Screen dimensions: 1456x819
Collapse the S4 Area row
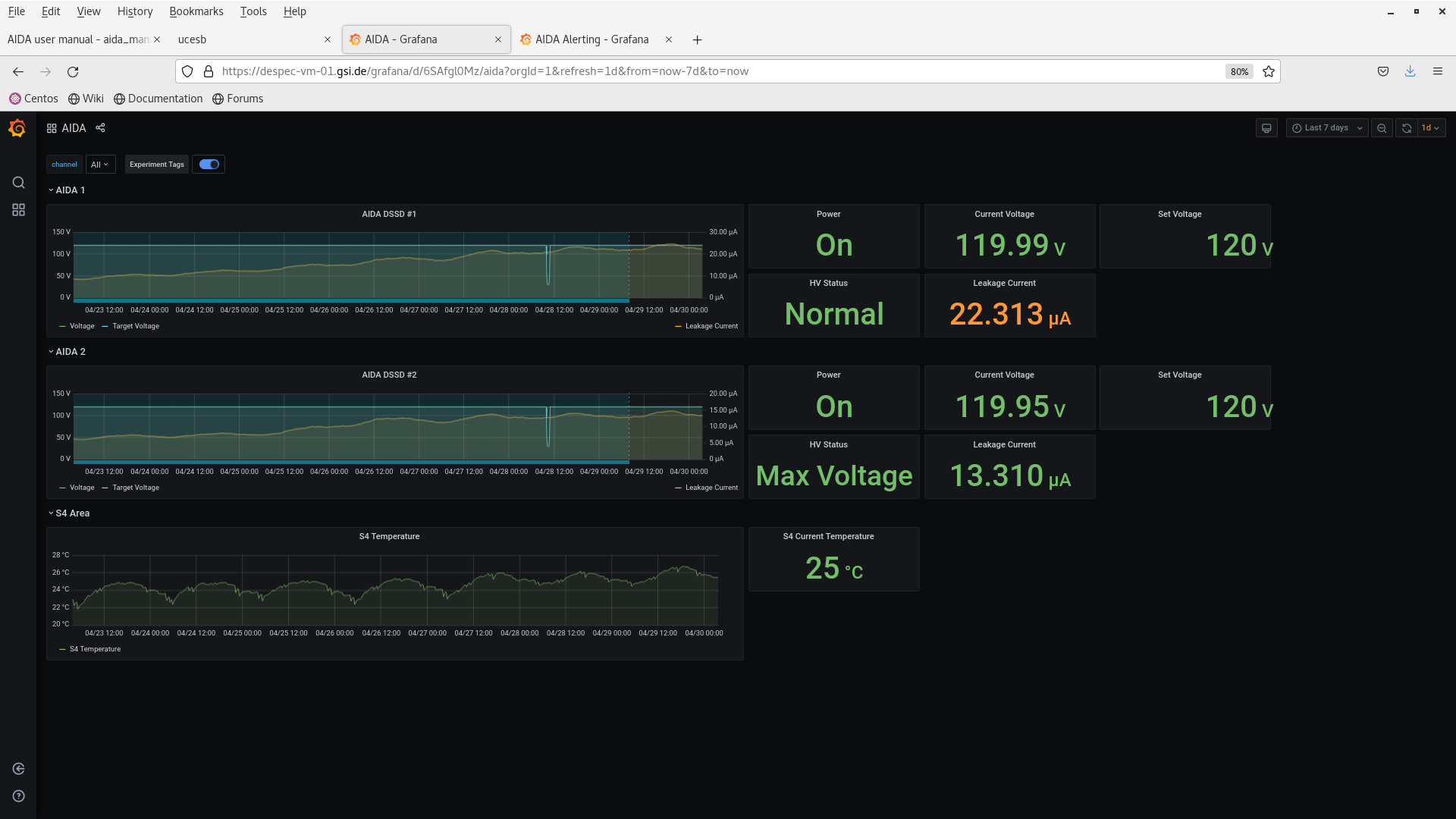tap(69, 513)
